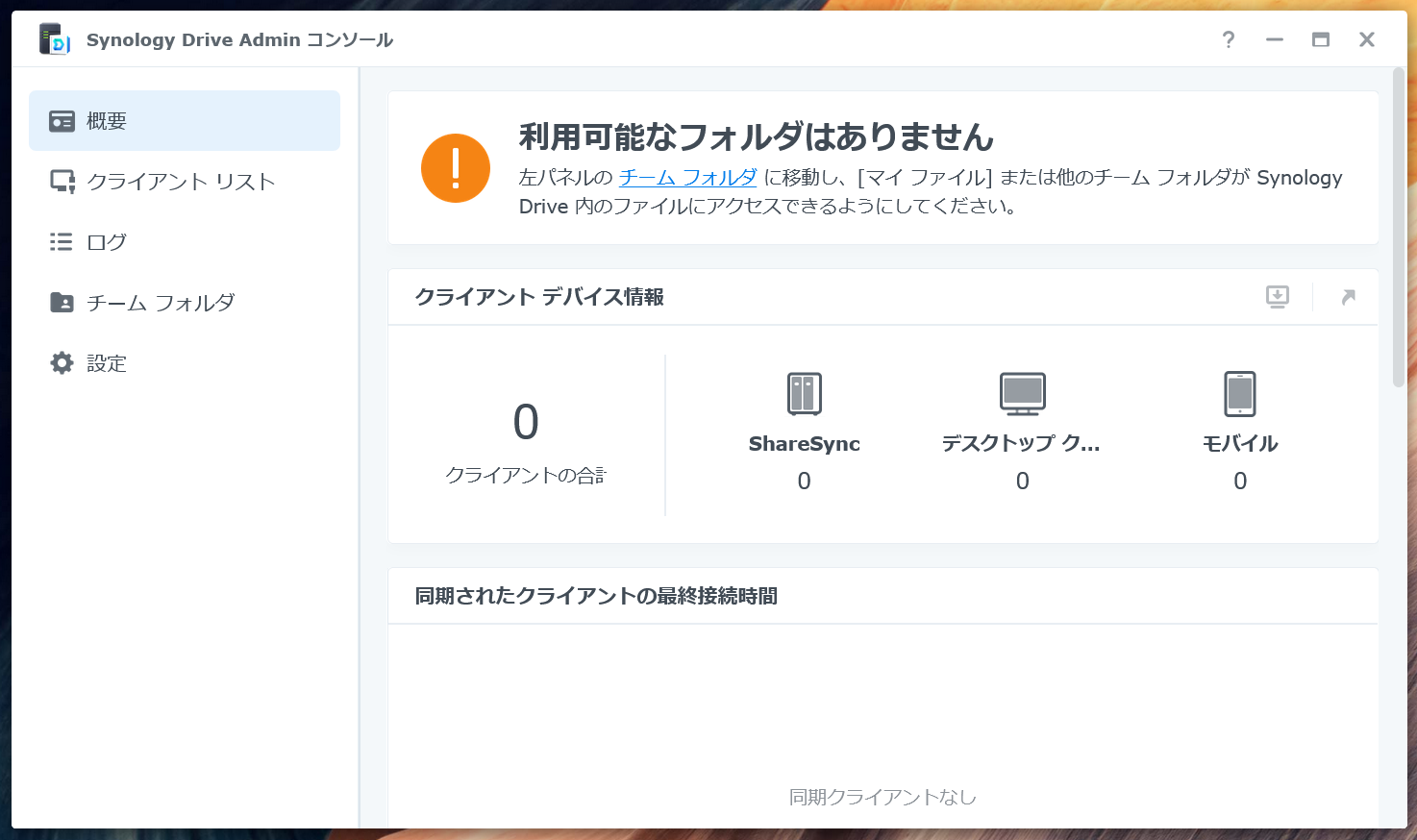Click the orange warning exclamation icon

456,166
